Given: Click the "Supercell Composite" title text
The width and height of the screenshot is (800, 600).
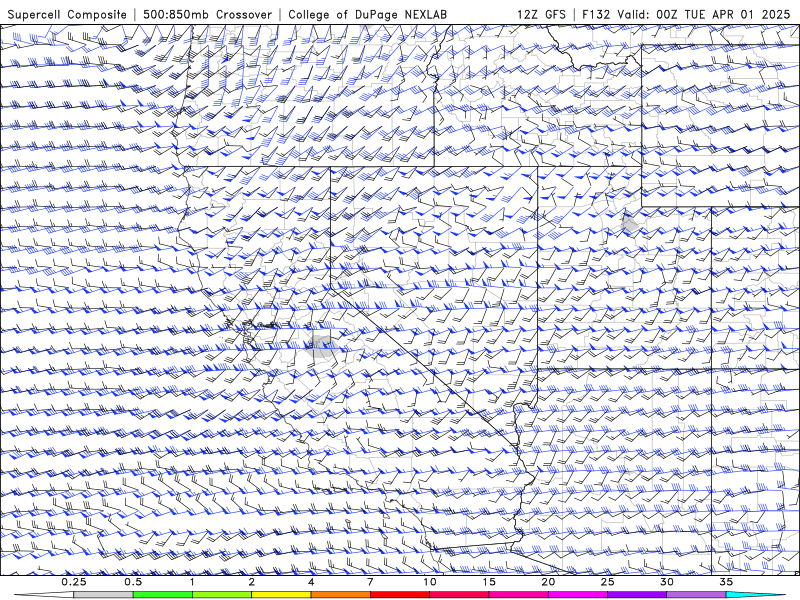Looking at the screenshot, I should [67, 15].
